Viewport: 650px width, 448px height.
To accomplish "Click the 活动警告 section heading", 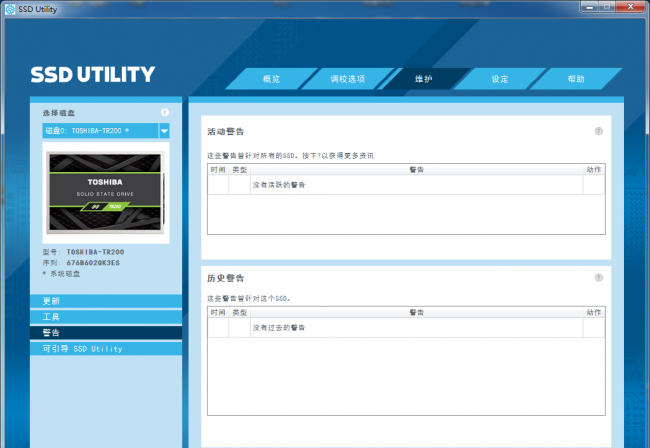I will click(x=226, y=131).
